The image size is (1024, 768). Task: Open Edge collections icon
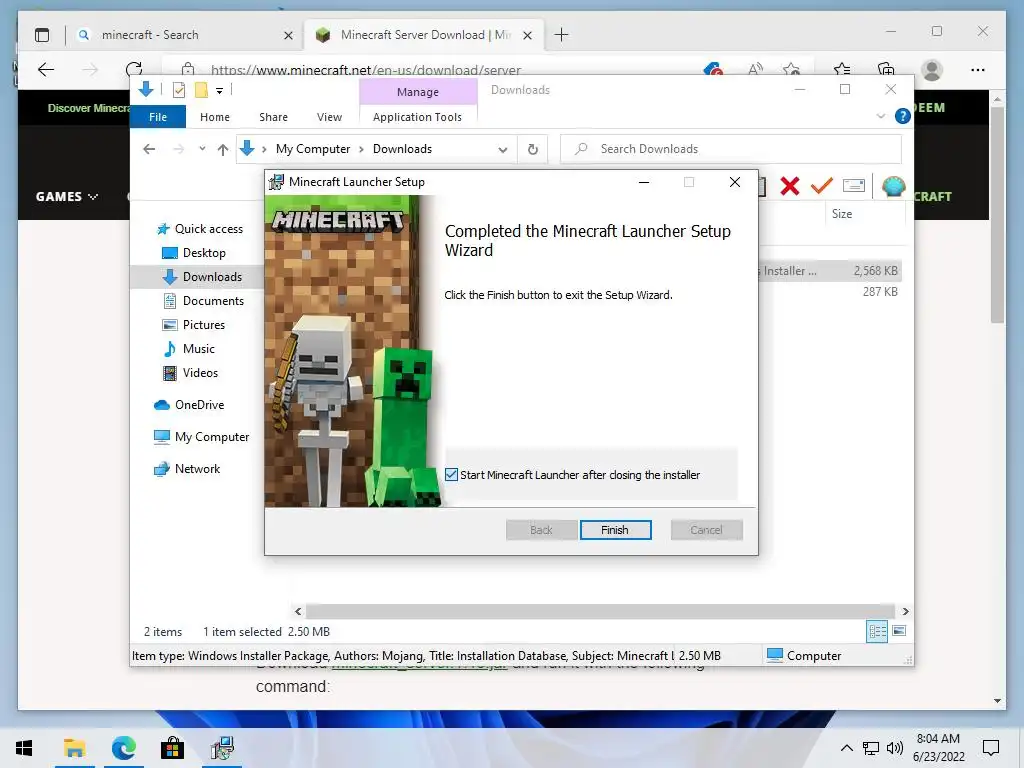886,69
